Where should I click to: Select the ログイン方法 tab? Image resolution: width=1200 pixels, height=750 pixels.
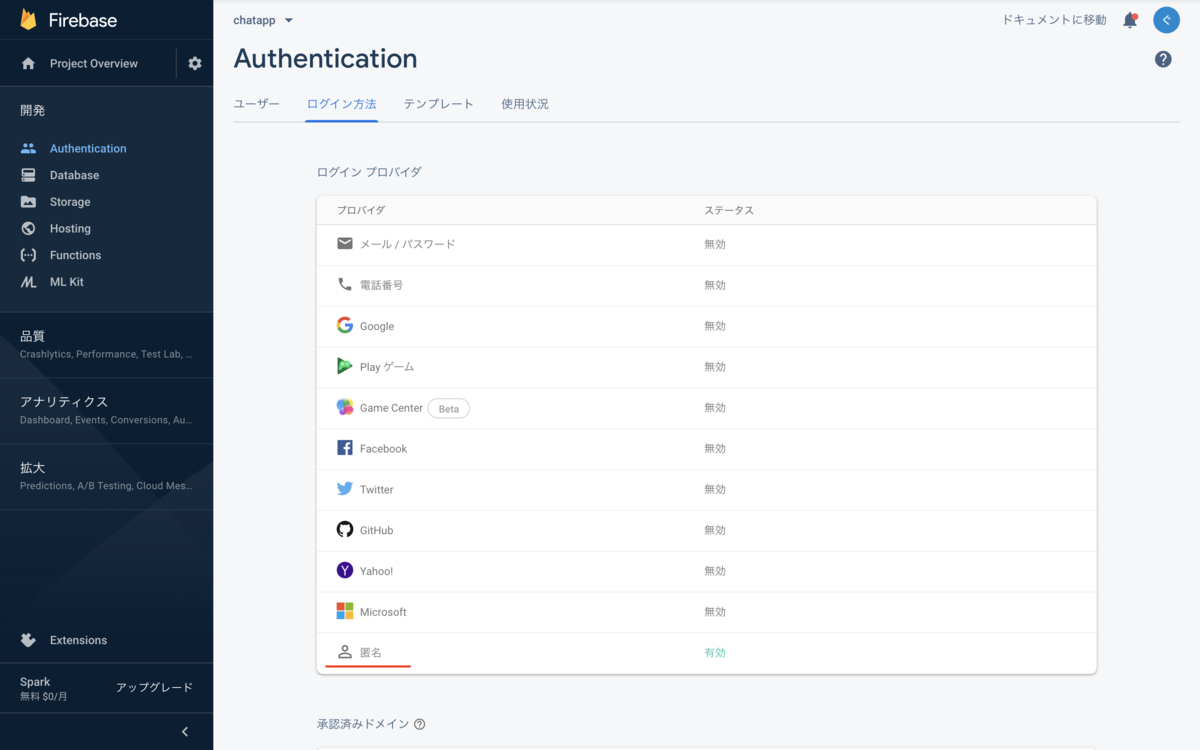click(342, 104)
